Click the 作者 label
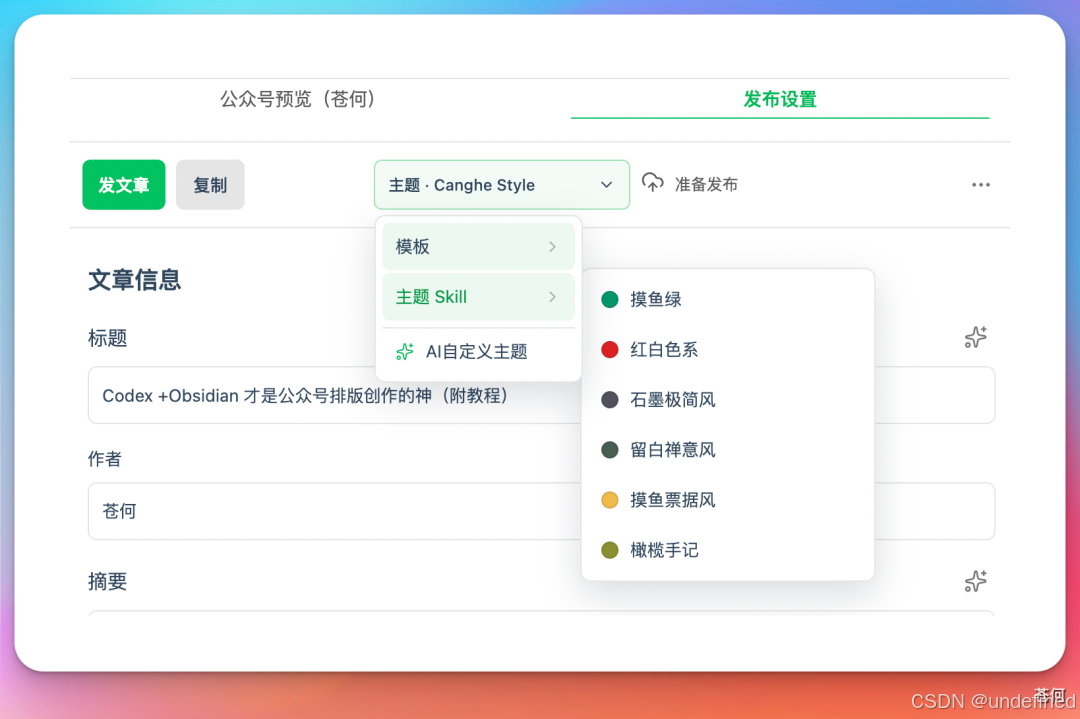 pos(105,459)
